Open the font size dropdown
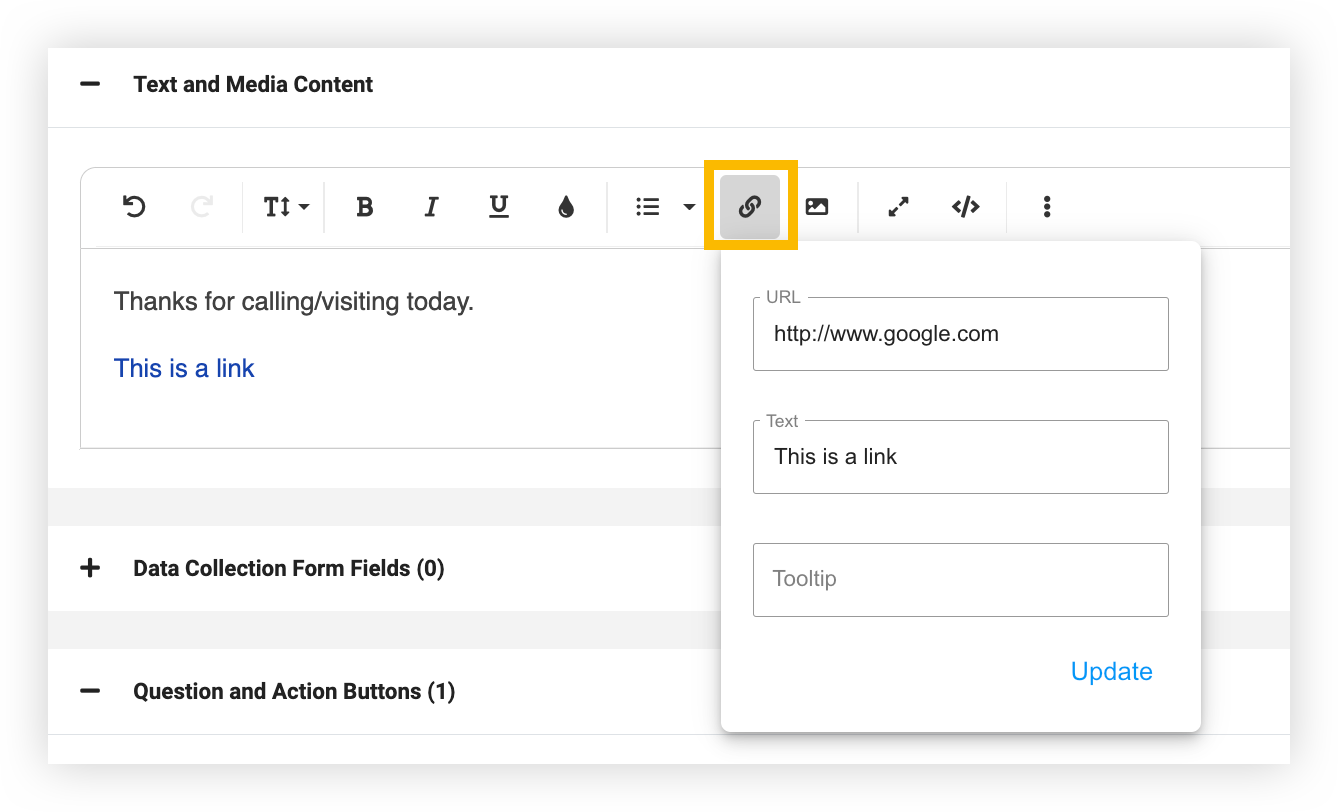The height and width of the screenshot is (812, 1338). pyautogui.click(x=285, y=207)
